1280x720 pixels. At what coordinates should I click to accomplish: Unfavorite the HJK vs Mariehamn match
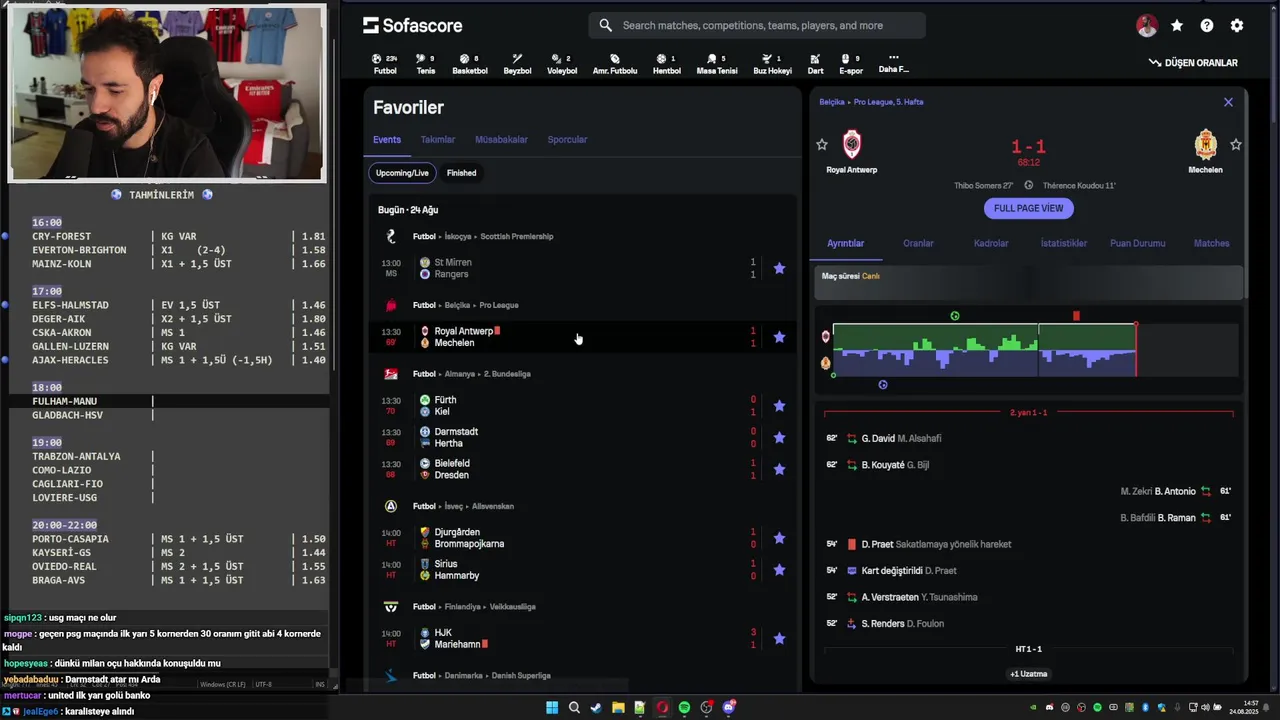[779, 638]
